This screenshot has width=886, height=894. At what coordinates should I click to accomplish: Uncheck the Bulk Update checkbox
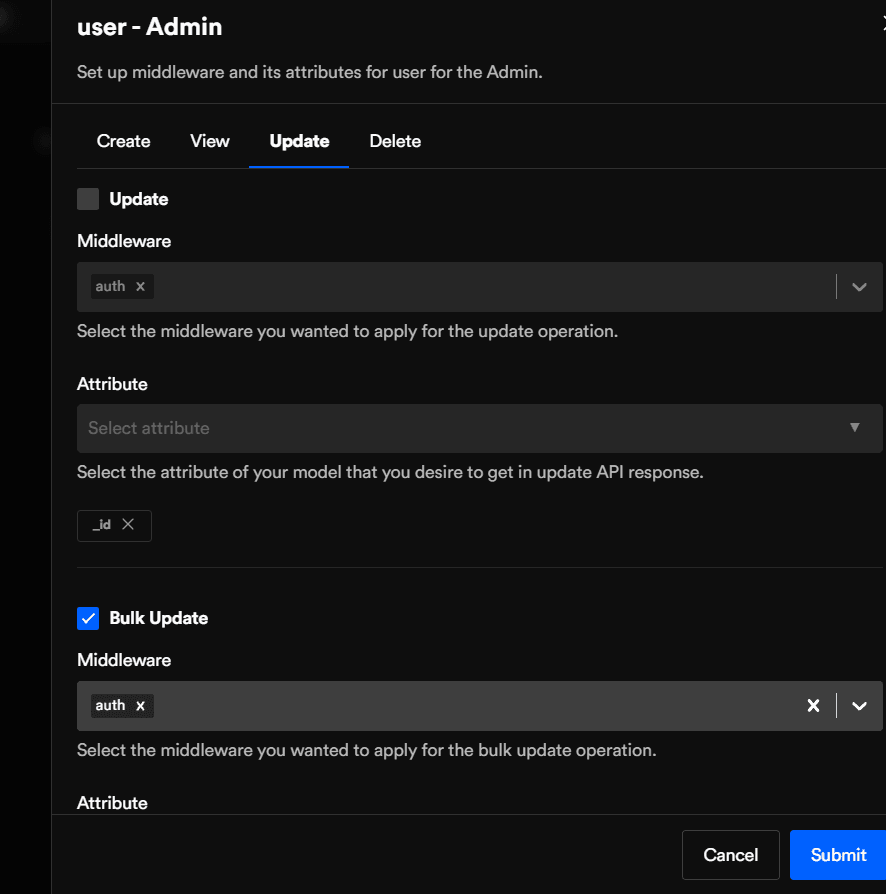click(x=88, y=618)
